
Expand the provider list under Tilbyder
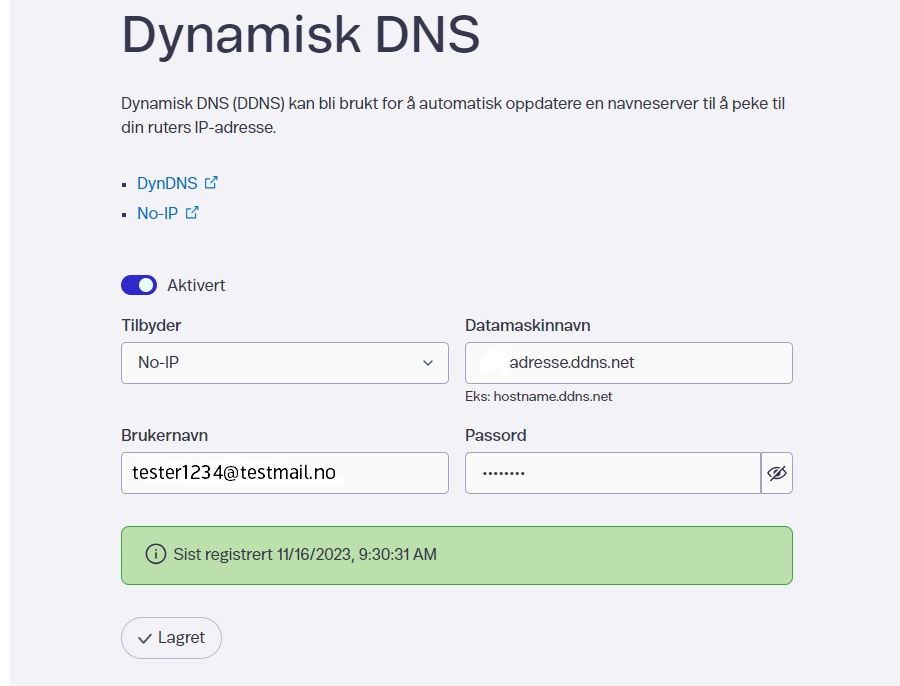285,362
